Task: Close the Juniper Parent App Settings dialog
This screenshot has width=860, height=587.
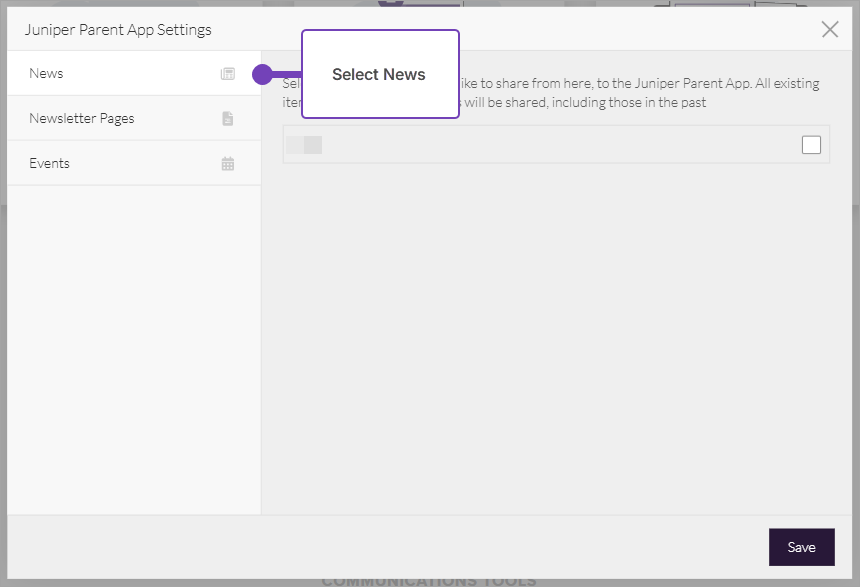Action: (x=829, y=29)
